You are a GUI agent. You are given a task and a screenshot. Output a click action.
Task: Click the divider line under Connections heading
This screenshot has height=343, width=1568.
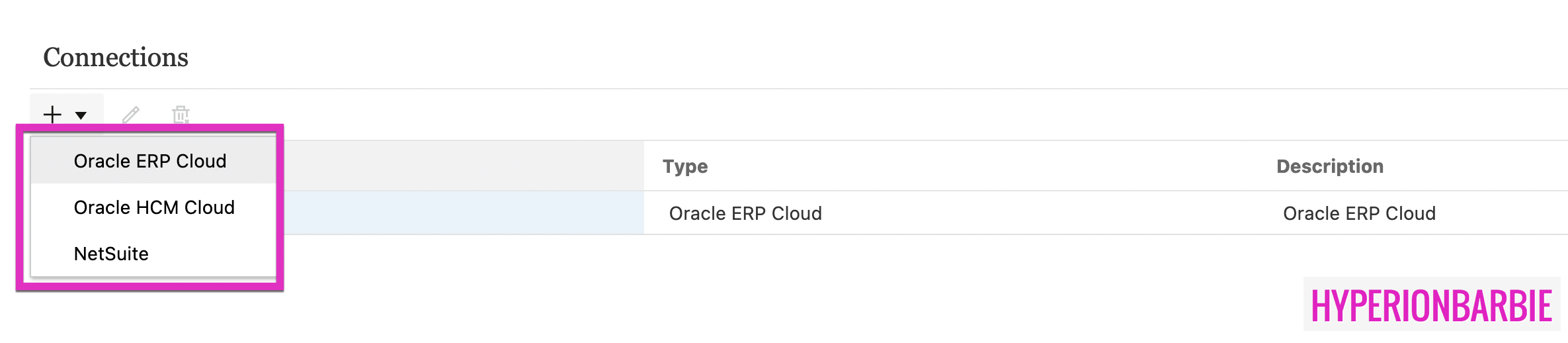[794, 89]
